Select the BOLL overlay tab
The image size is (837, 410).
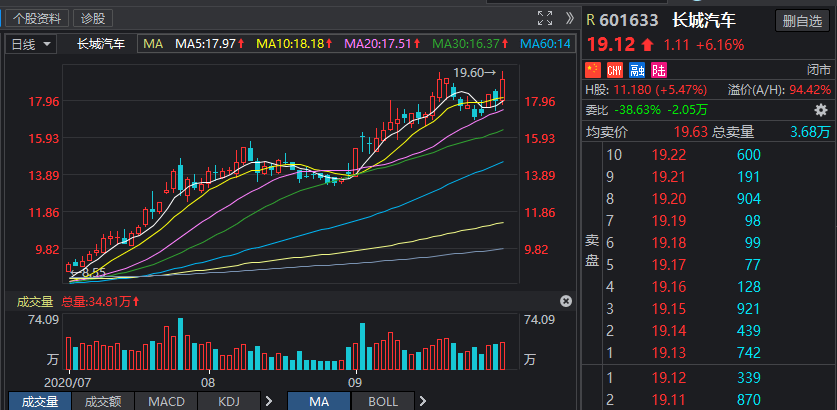[383, 401]
